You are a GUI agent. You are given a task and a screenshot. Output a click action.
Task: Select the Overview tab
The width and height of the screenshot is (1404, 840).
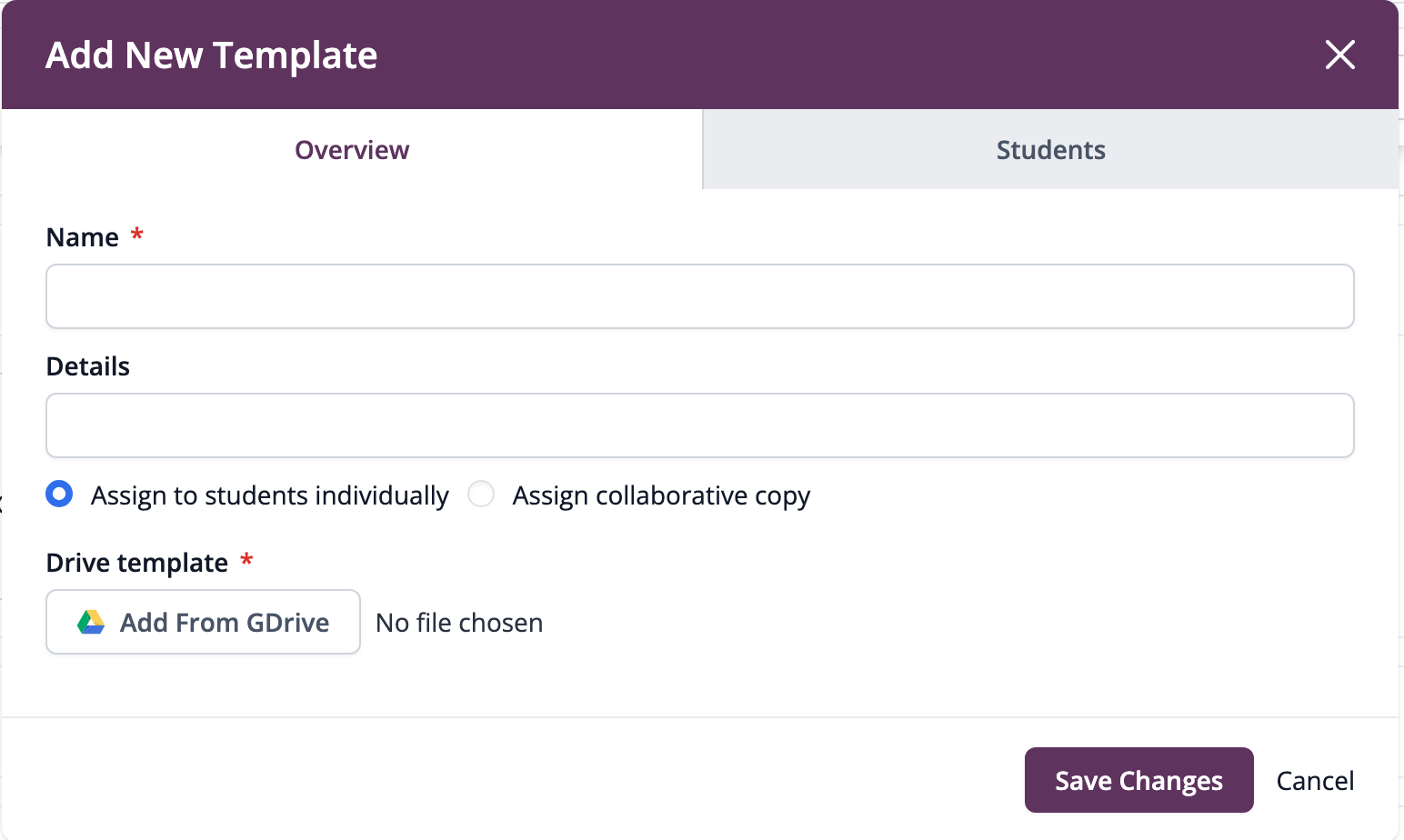(x=352, y=149)
